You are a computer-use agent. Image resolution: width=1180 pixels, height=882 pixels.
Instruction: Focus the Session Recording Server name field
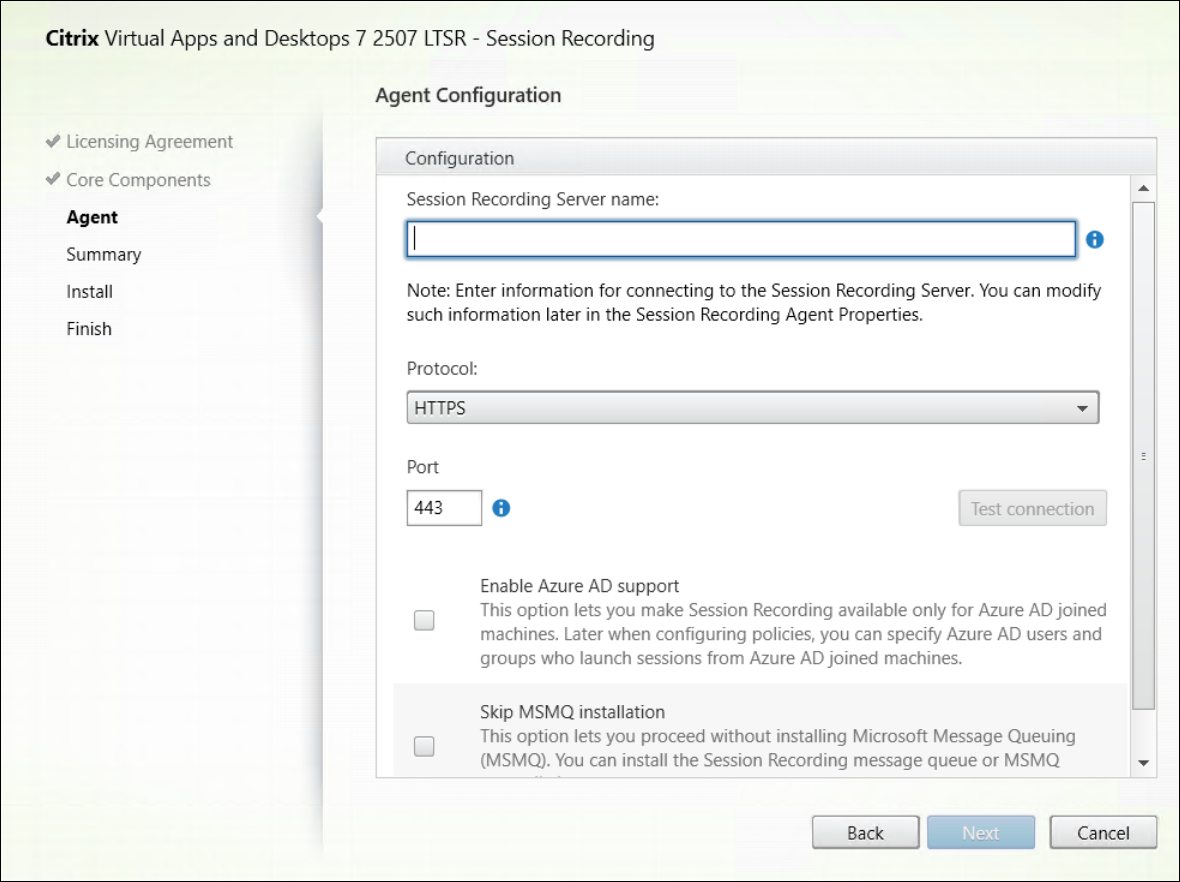740,240
